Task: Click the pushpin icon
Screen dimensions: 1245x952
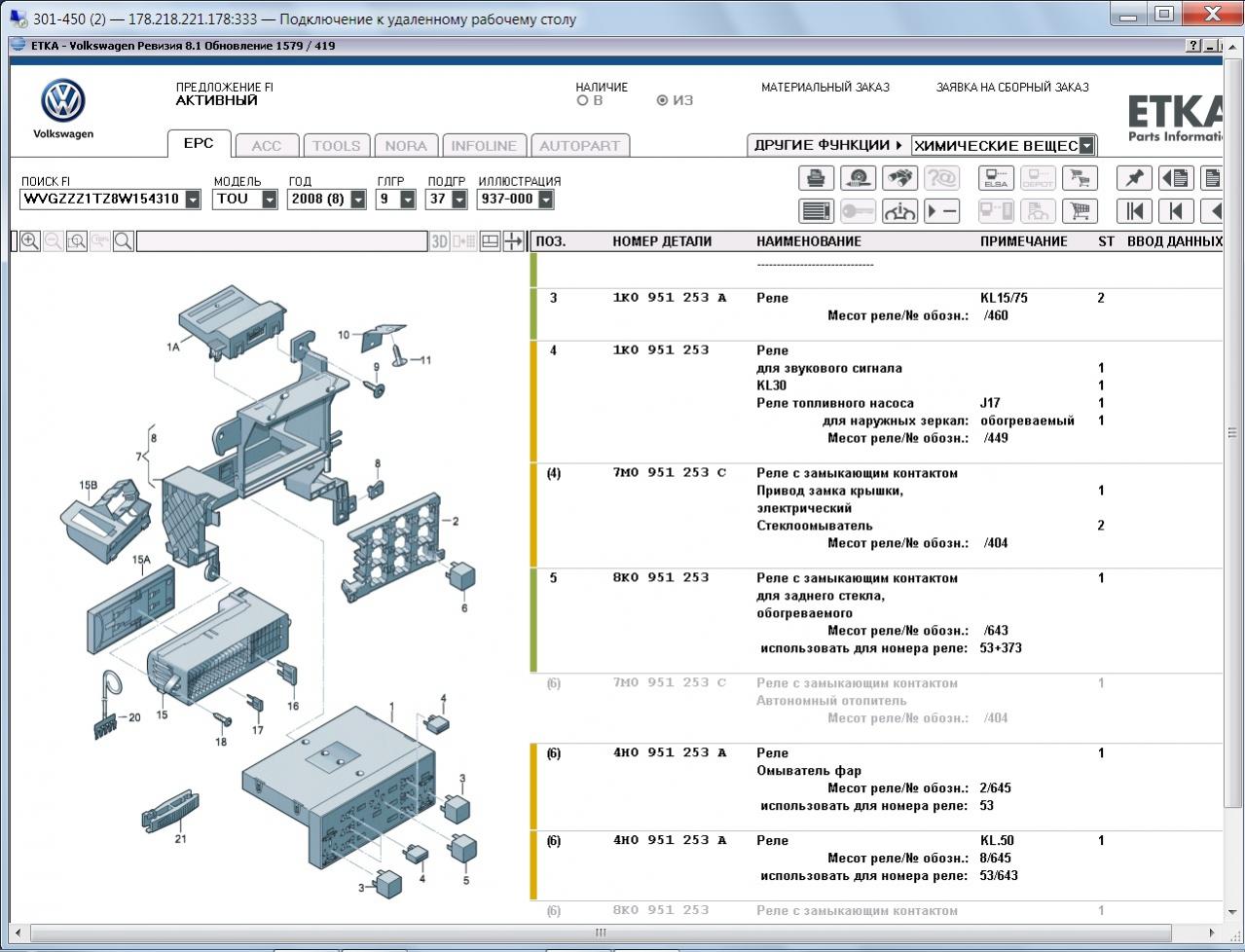Action: coord(1134,178)
